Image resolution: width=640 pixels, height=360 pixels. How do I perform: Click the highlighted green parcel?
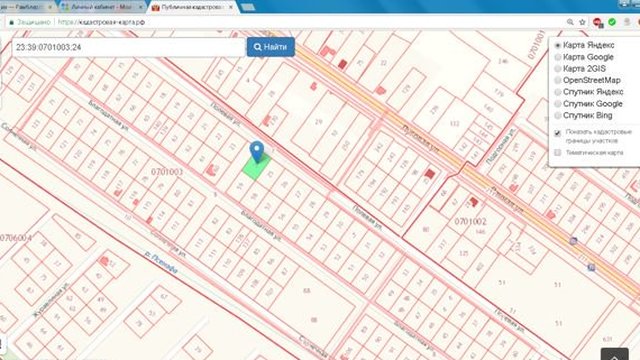pos(256,167)
